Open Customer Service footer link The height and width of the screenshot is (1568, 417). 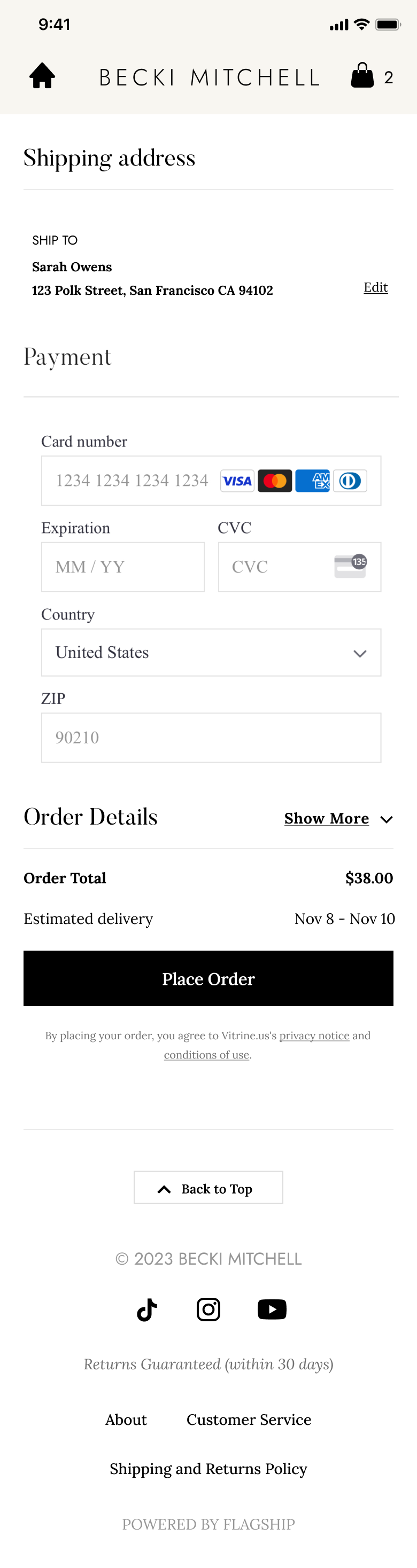pyautogui.click(x=249, y=1420)
